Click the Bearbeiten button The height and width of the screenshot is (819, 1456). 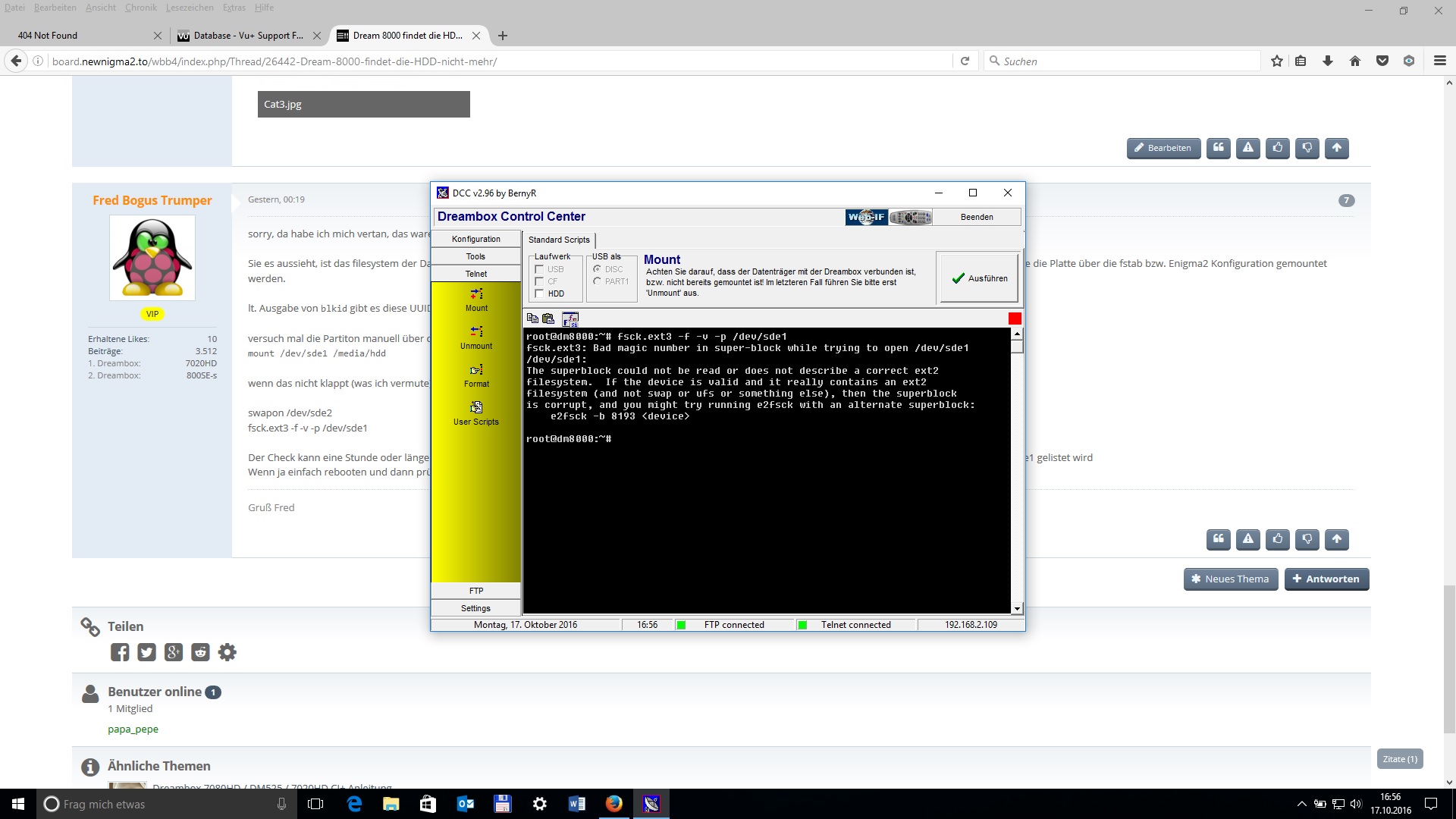tap(1163, 148)
